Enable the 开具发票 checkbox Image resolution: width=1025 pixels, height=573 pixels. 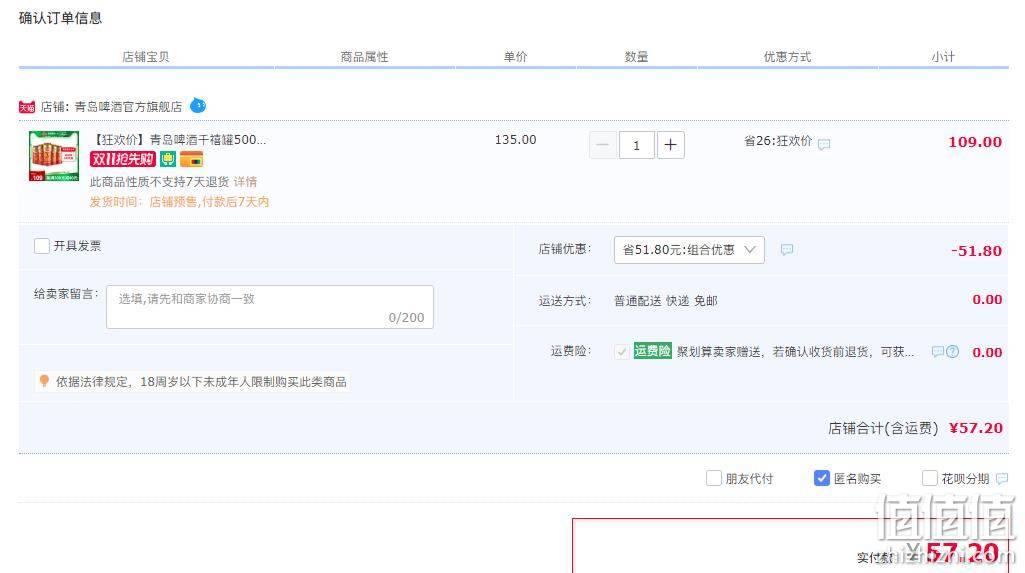[x=42, y=246]
